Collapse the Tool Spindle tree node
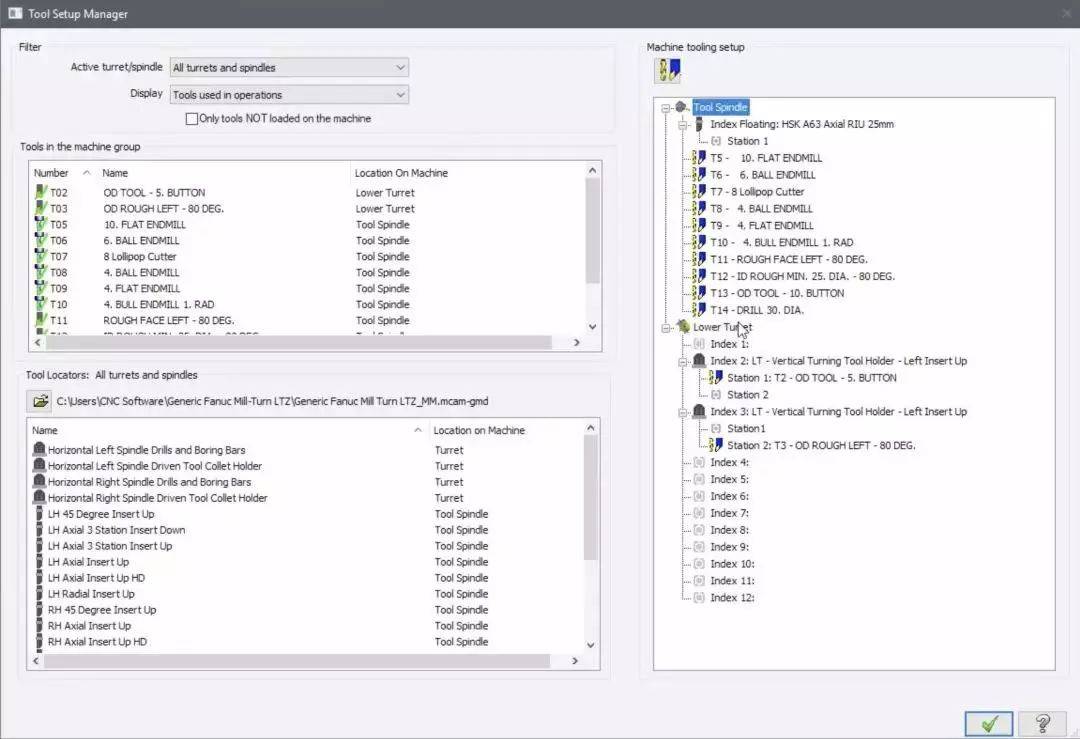 click(665, 107)
